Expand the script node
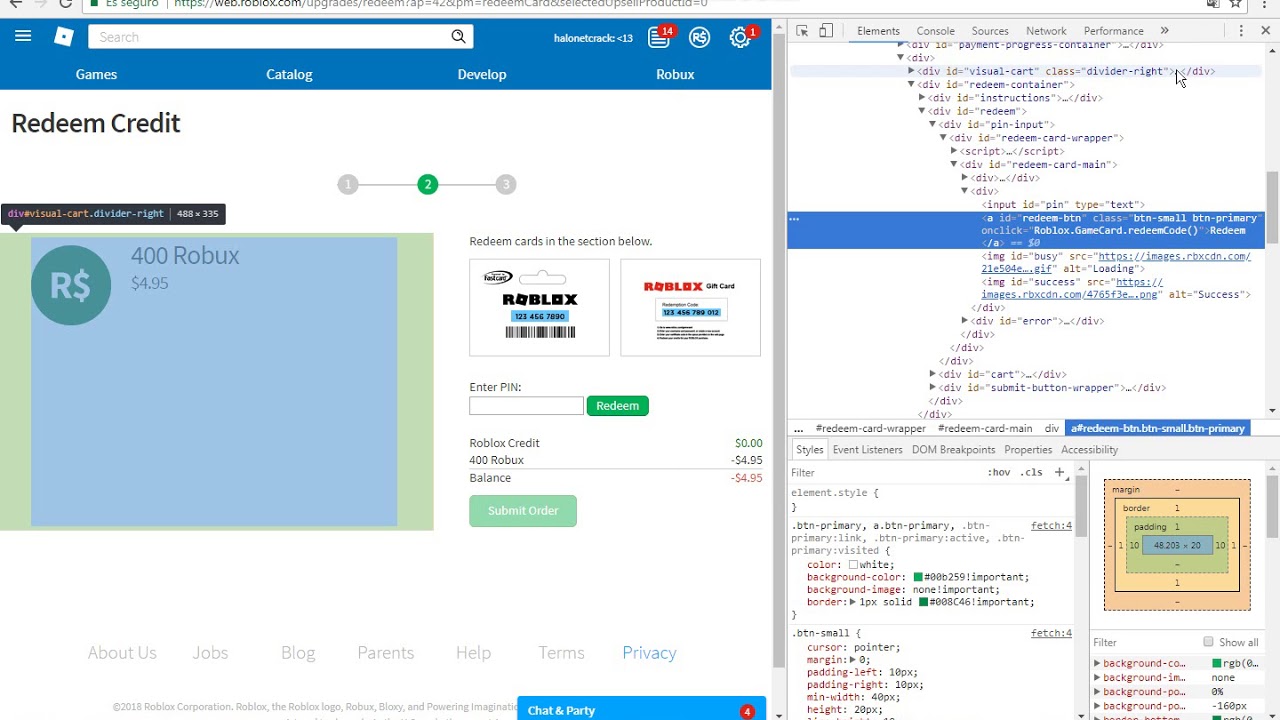 [x=953, y=151]
